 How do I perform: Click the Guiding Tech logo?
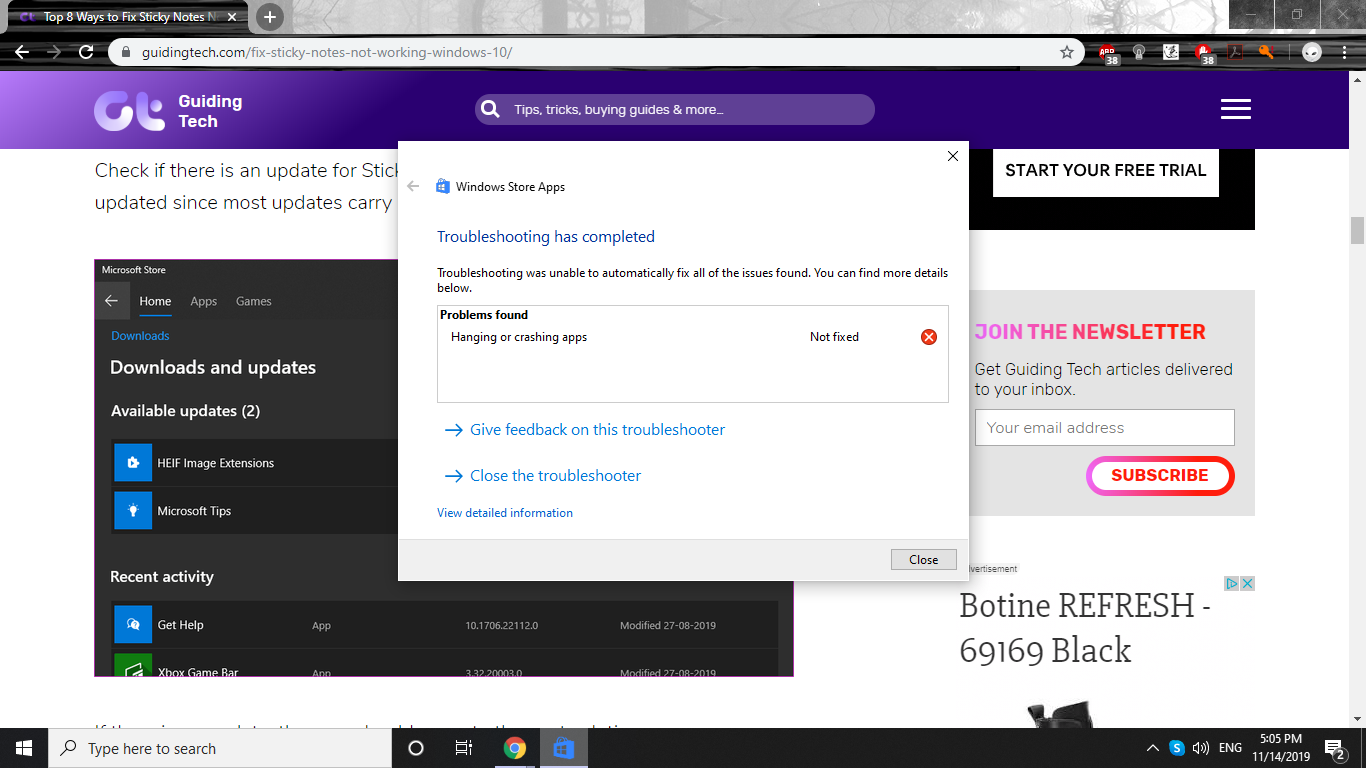click(168, 111)
